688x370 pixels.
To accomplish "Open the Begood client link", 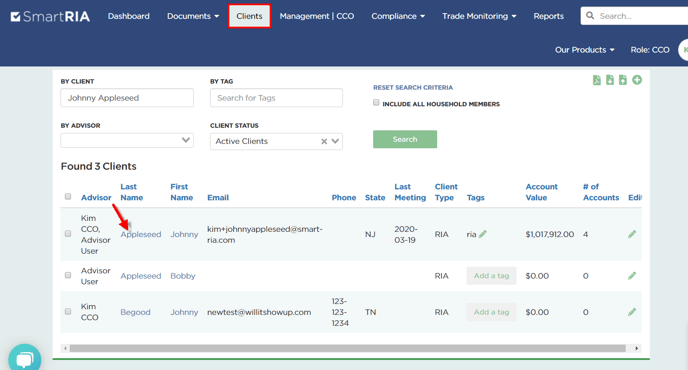I will (x=135, y=312).
